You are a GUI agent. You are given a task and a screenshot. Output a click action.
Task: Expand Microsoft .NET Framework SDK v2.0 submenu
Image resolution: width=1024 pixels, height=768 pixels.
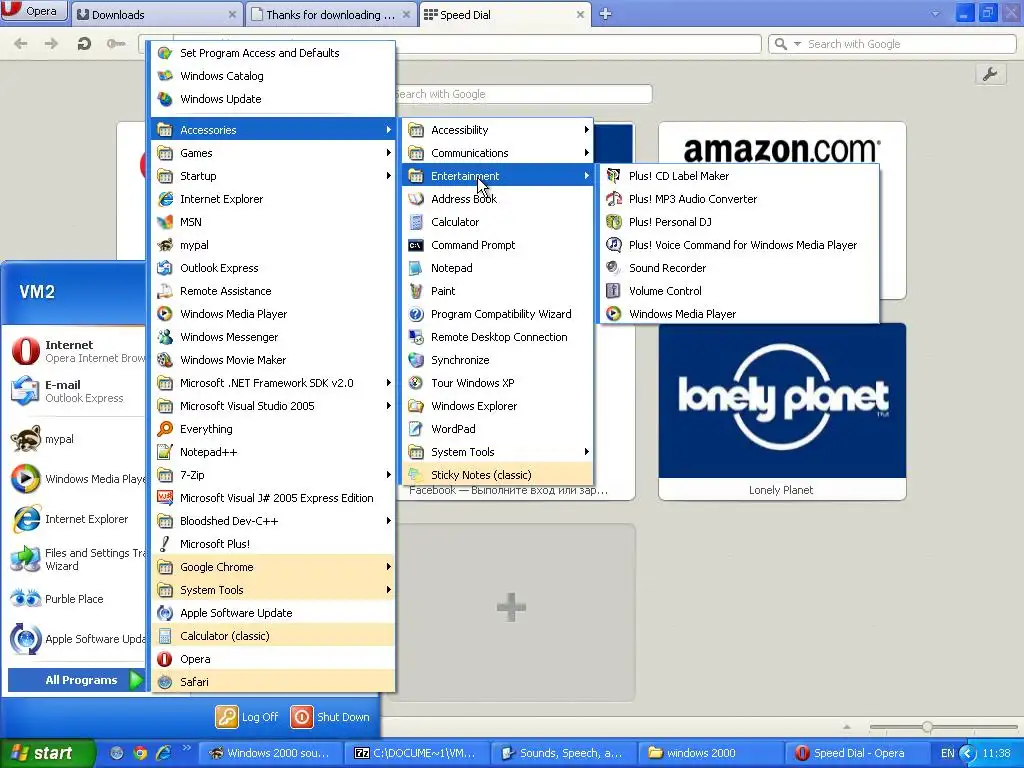click(x=273, y=383)
